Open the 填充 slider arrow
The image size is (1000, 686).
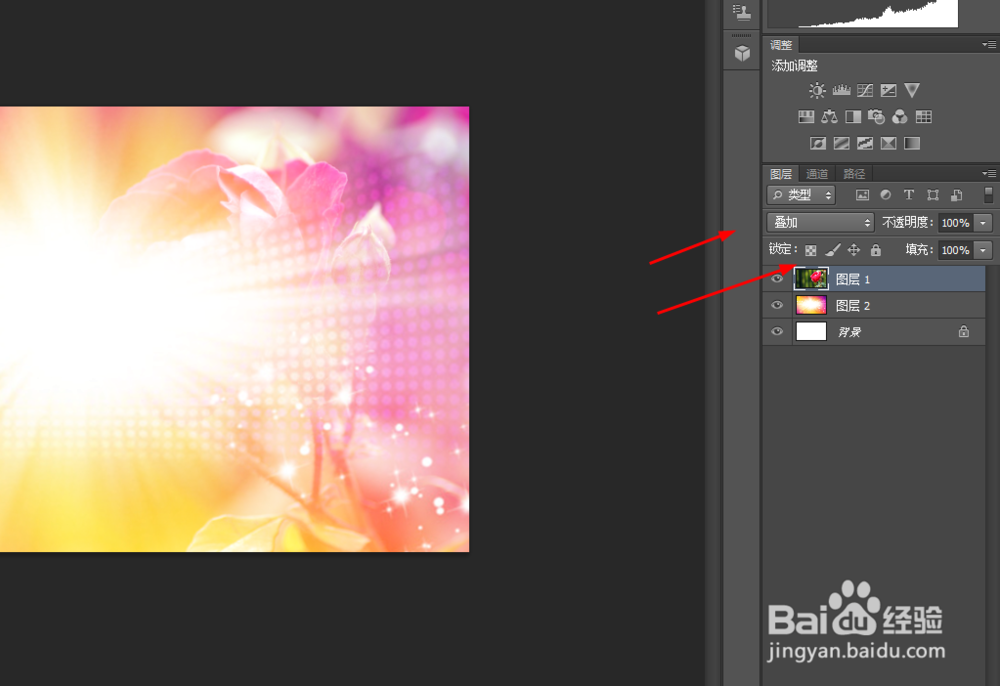(x=983, y=250)
